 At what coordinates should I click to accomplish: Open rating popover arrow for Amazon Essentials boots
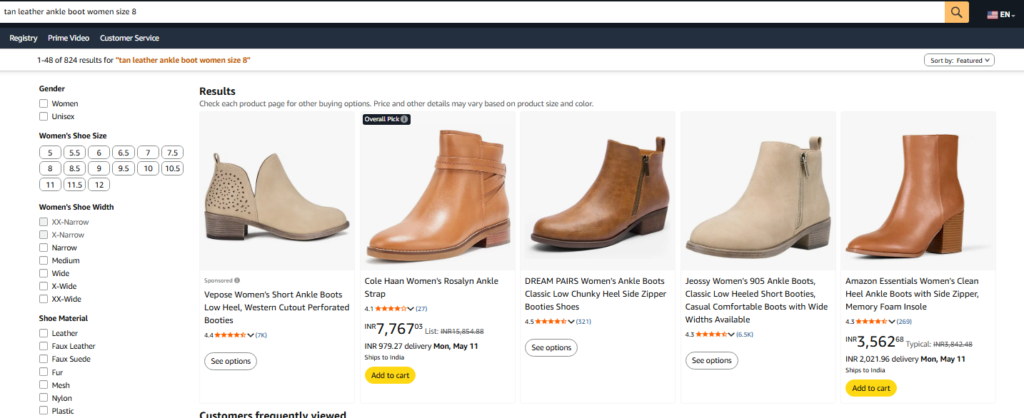point(892,322)
